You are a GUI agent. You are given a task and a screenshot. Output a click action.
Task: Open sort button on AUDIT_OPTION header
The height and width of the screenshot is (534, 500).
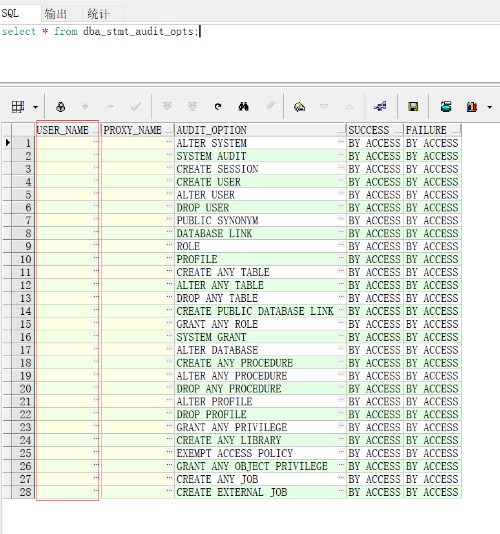point(341,130)
